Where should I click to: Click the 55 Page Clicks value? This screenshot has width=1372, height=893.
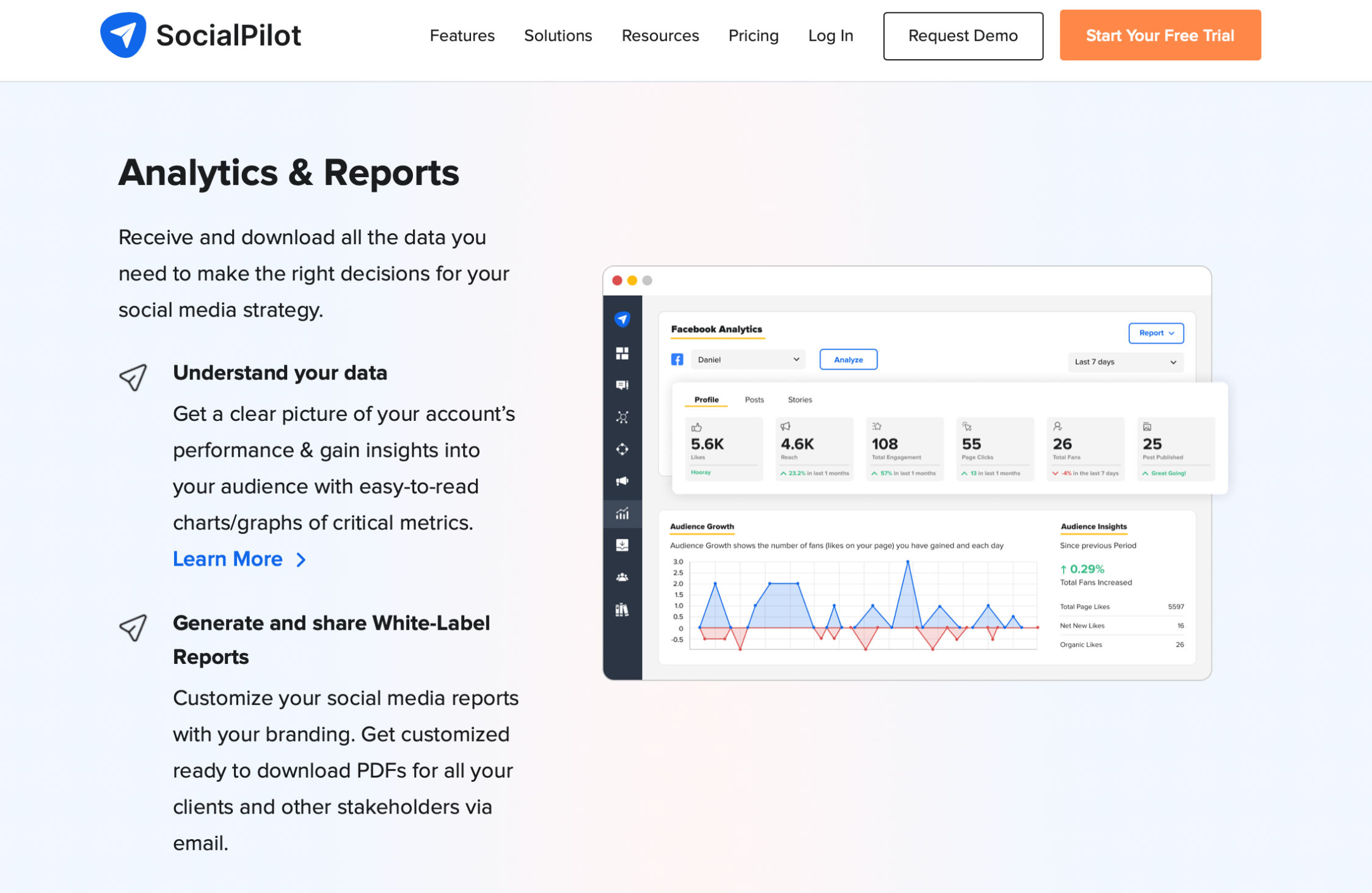click(x=971, y=443)
